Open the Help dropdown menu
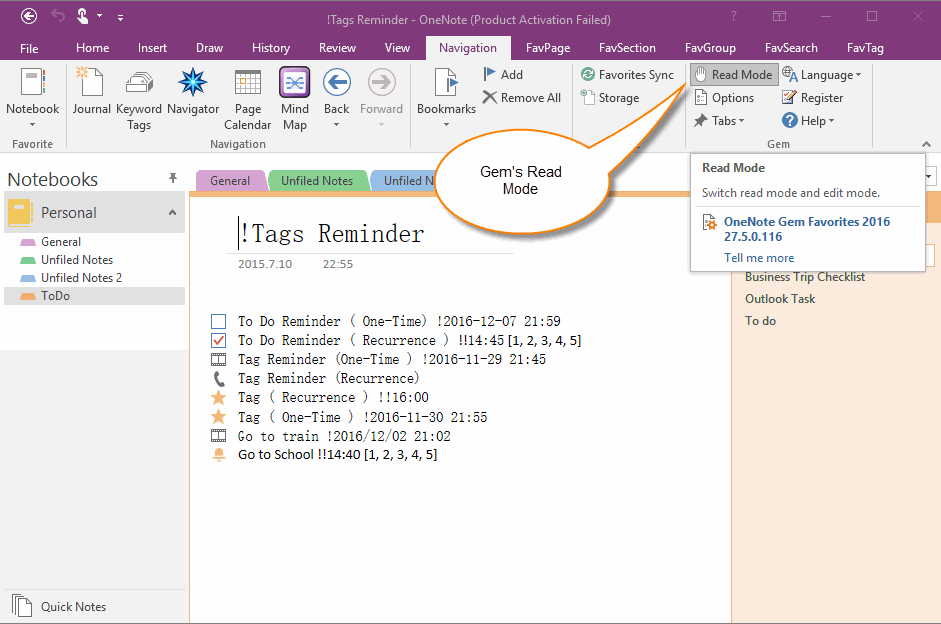 (808, 121)
